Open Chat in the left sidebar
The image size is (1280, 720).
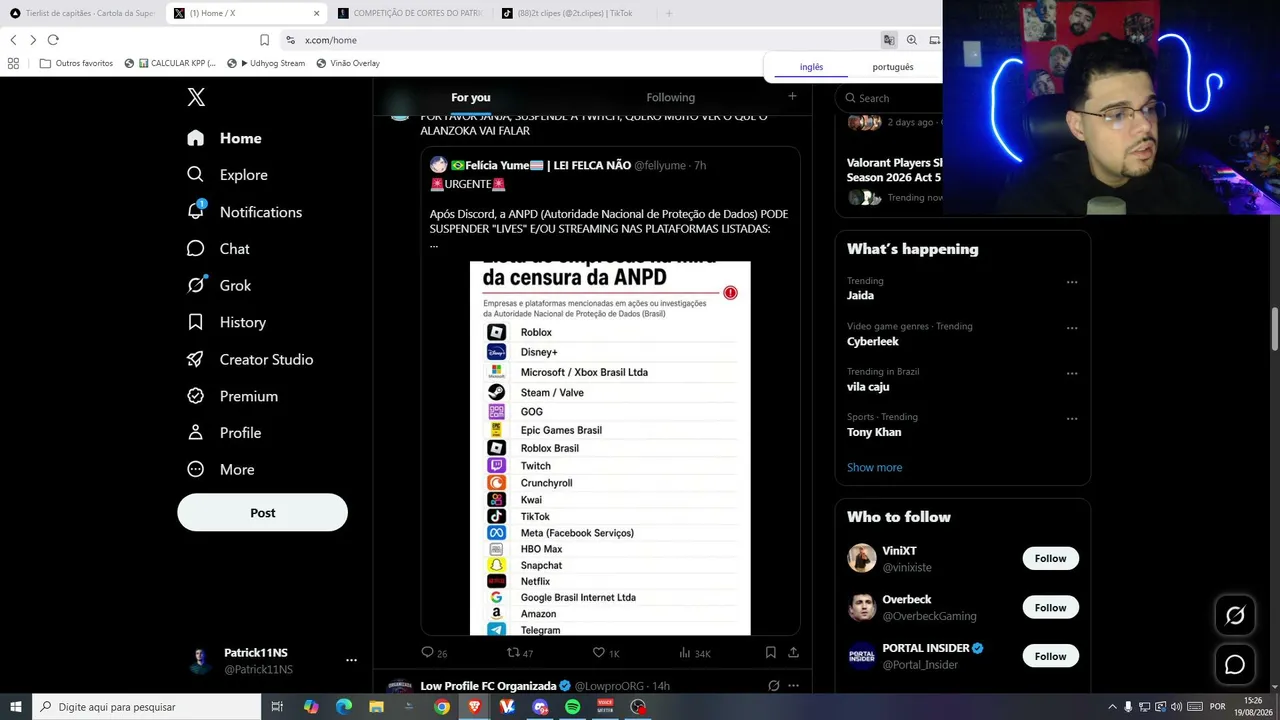tap(219, 249)
